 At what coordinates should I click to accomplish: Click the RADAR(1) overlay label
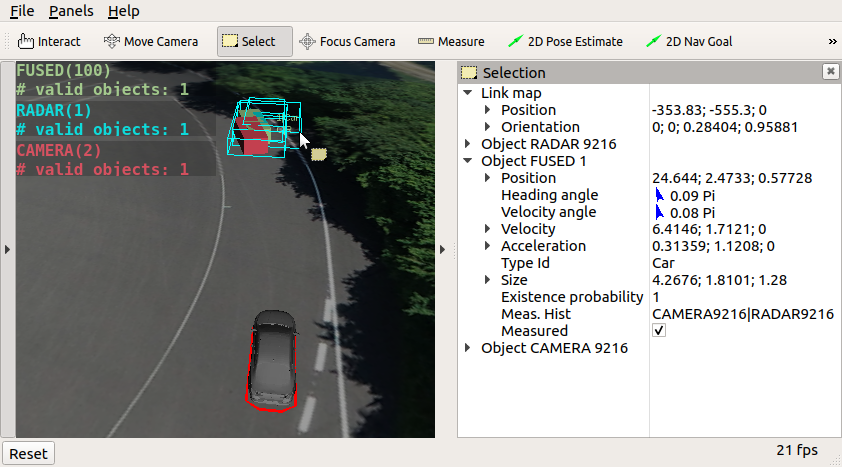coord(54,111)
